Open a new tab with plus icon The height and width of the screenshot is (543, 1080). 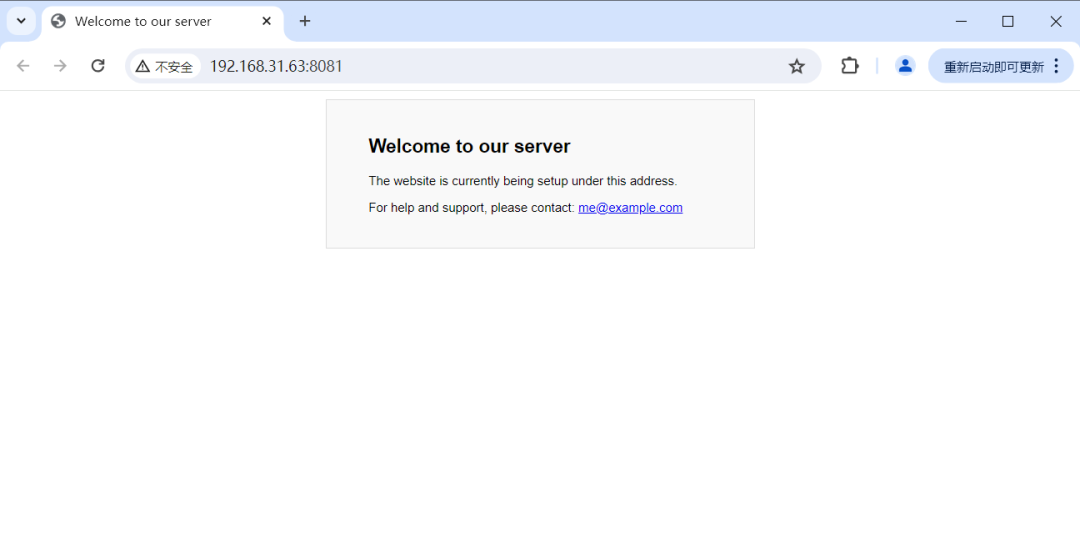click(305, 21)
